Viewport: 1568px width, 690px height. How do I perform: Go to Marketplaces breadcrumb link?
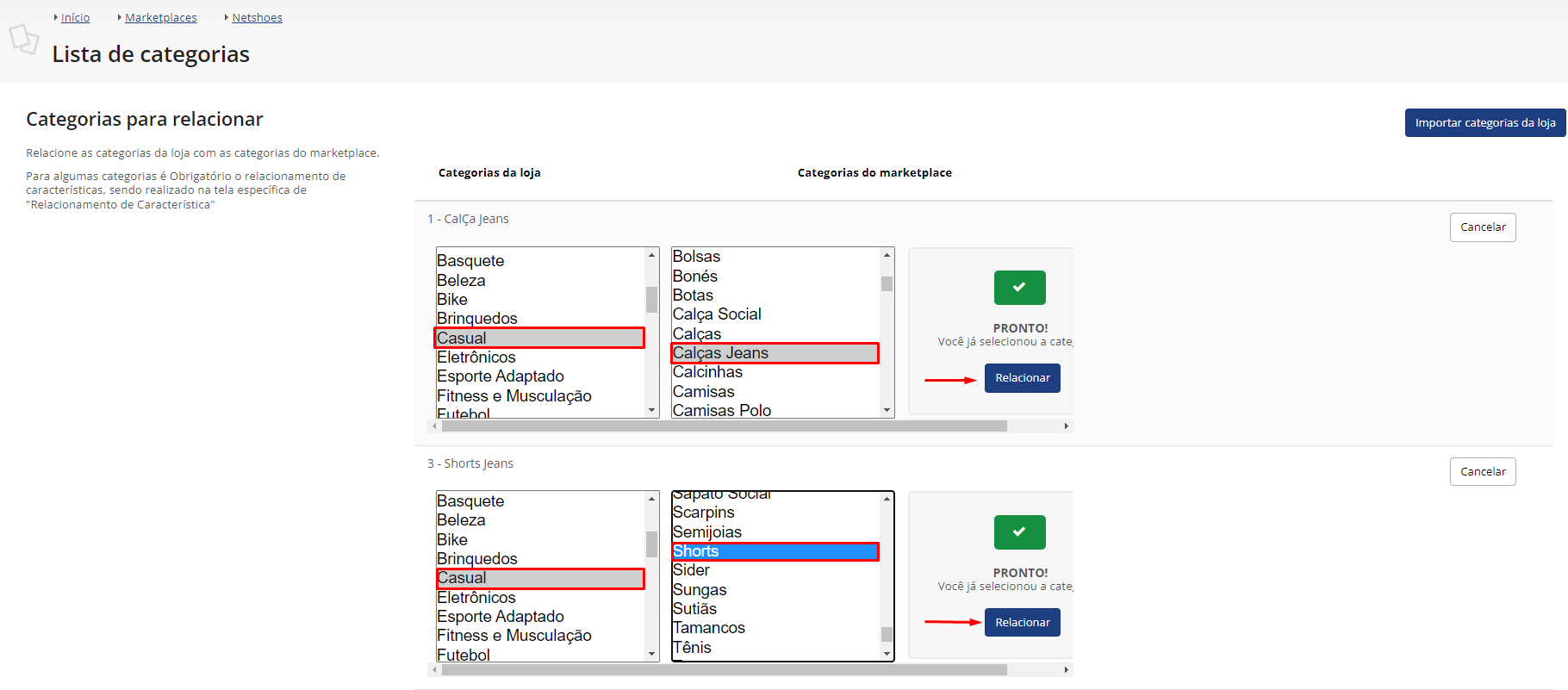[160, 18]
